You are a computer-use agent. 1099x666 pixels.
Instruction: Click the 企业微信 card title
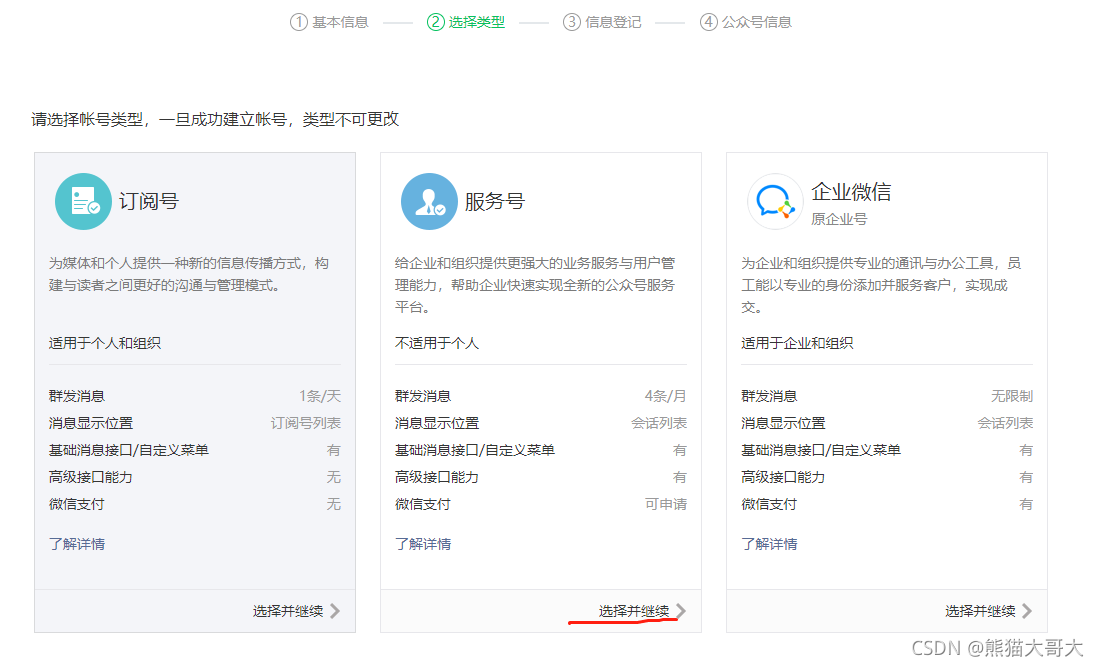851,192
